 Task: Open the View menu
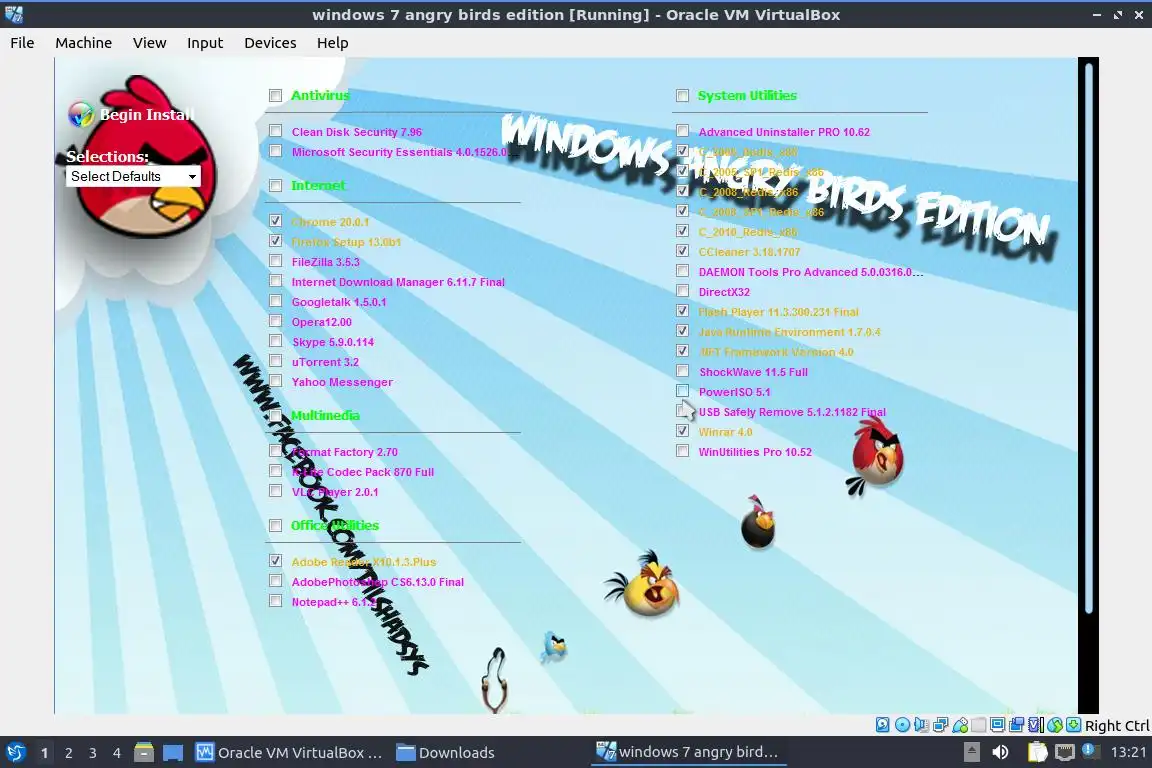(x=149, y=43)
